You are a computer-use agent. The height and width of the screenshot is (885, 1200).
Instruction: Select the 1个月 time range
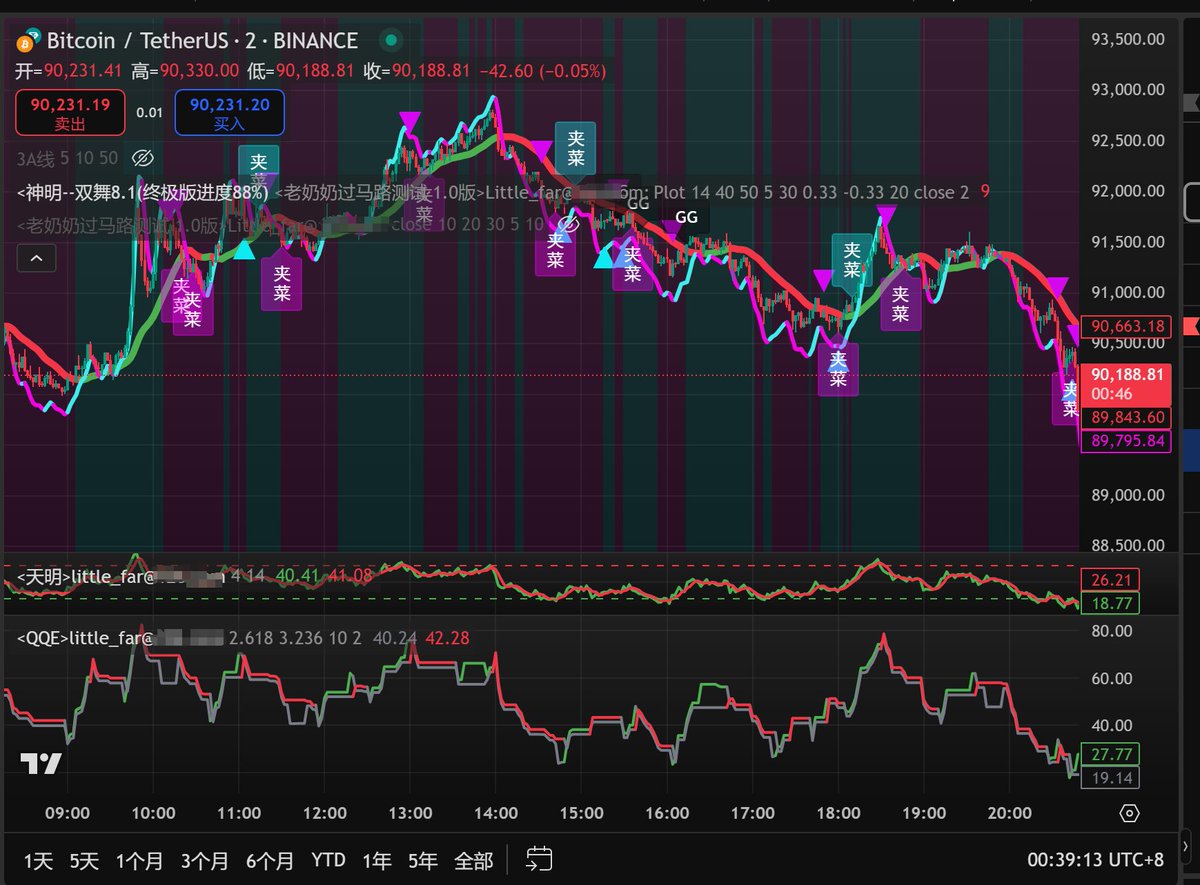(x=139, y=860)
